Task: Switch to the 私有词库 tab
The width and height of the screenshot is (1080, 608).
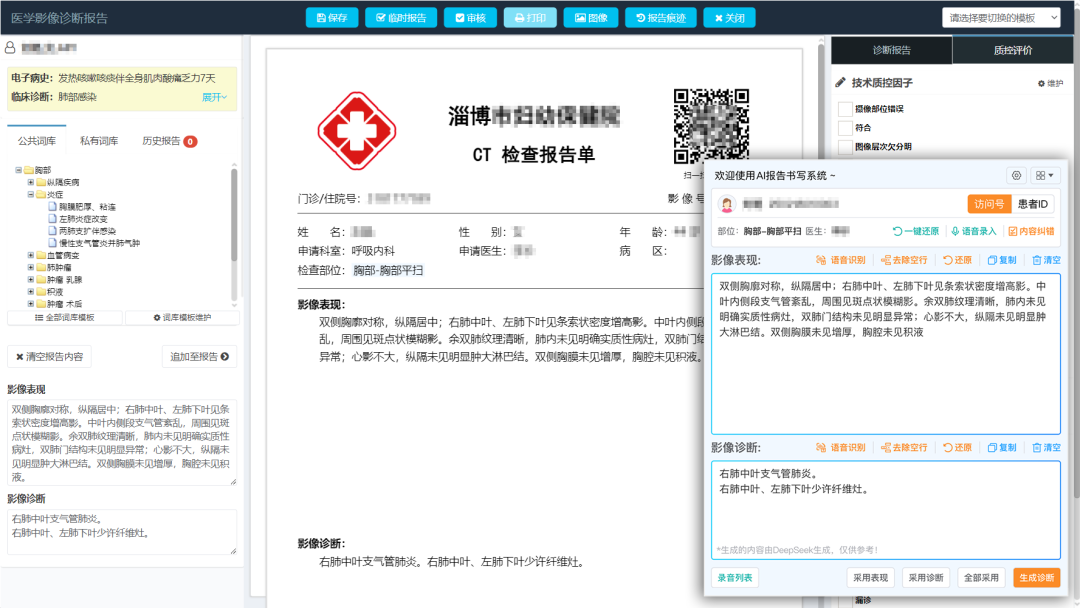Action: click(x=98, y=141)
